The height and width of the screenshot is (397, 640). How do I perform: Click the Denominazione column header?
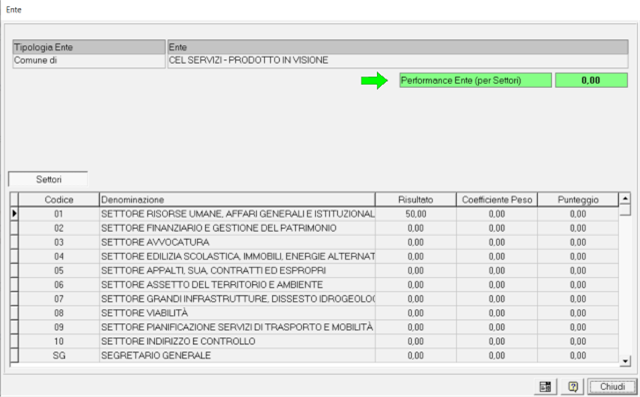(x=237, y=200)
